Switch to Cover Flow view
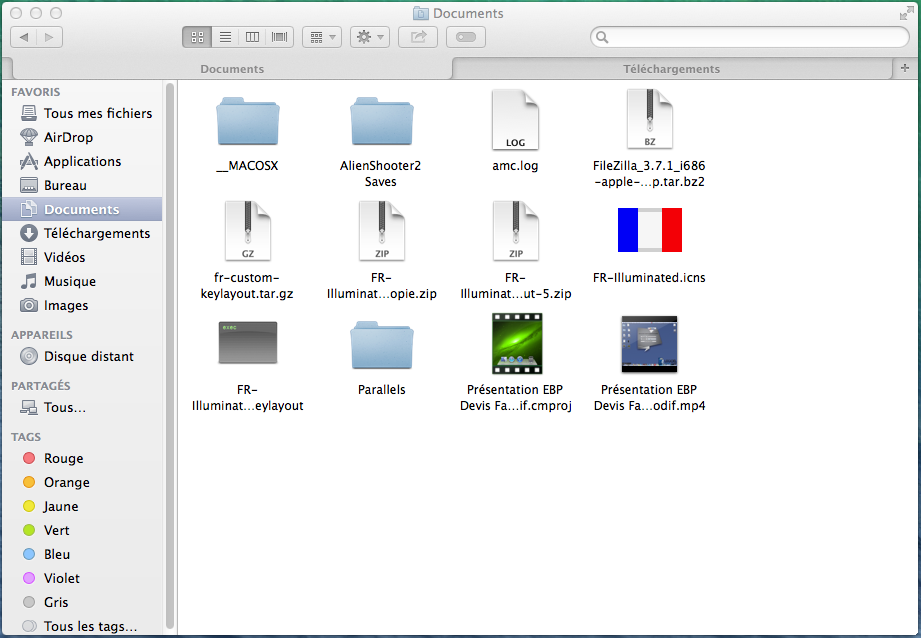Viewport: 921px width, 638px height. pos(279,37)
